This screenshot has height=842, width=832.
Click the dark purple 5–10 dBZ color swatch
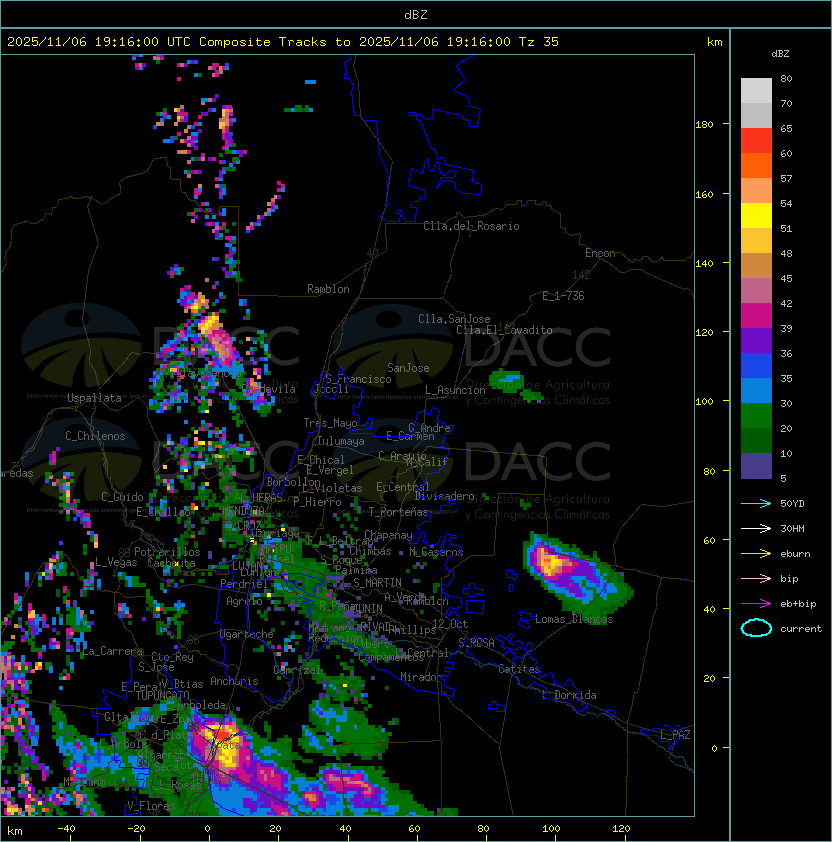pyautogui.click(x=756, y=466)
